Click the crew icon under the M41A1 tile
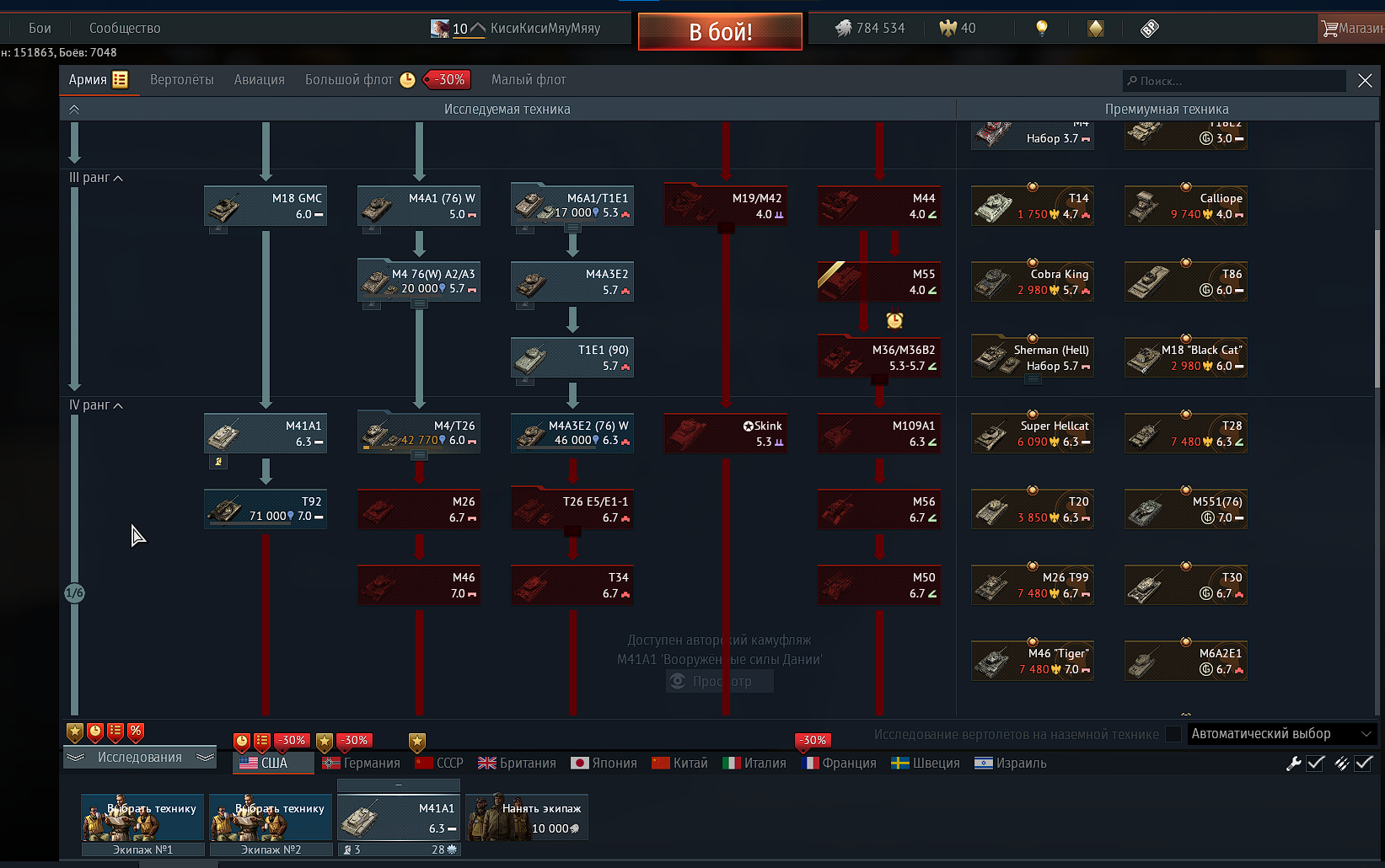1385x868 pixels. [x=218, y=462]
